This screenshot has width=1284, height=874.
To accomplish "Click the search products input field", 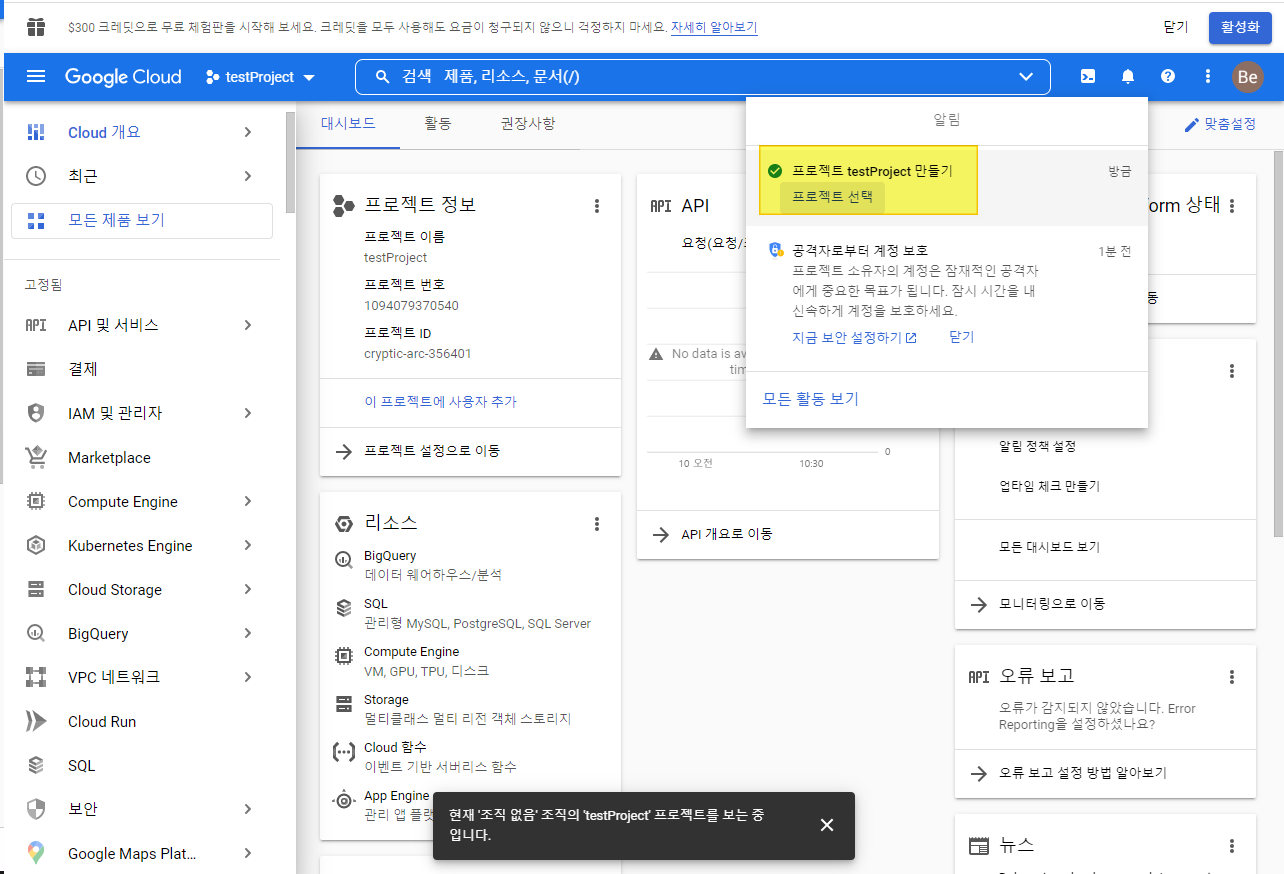I will (702, 77).
